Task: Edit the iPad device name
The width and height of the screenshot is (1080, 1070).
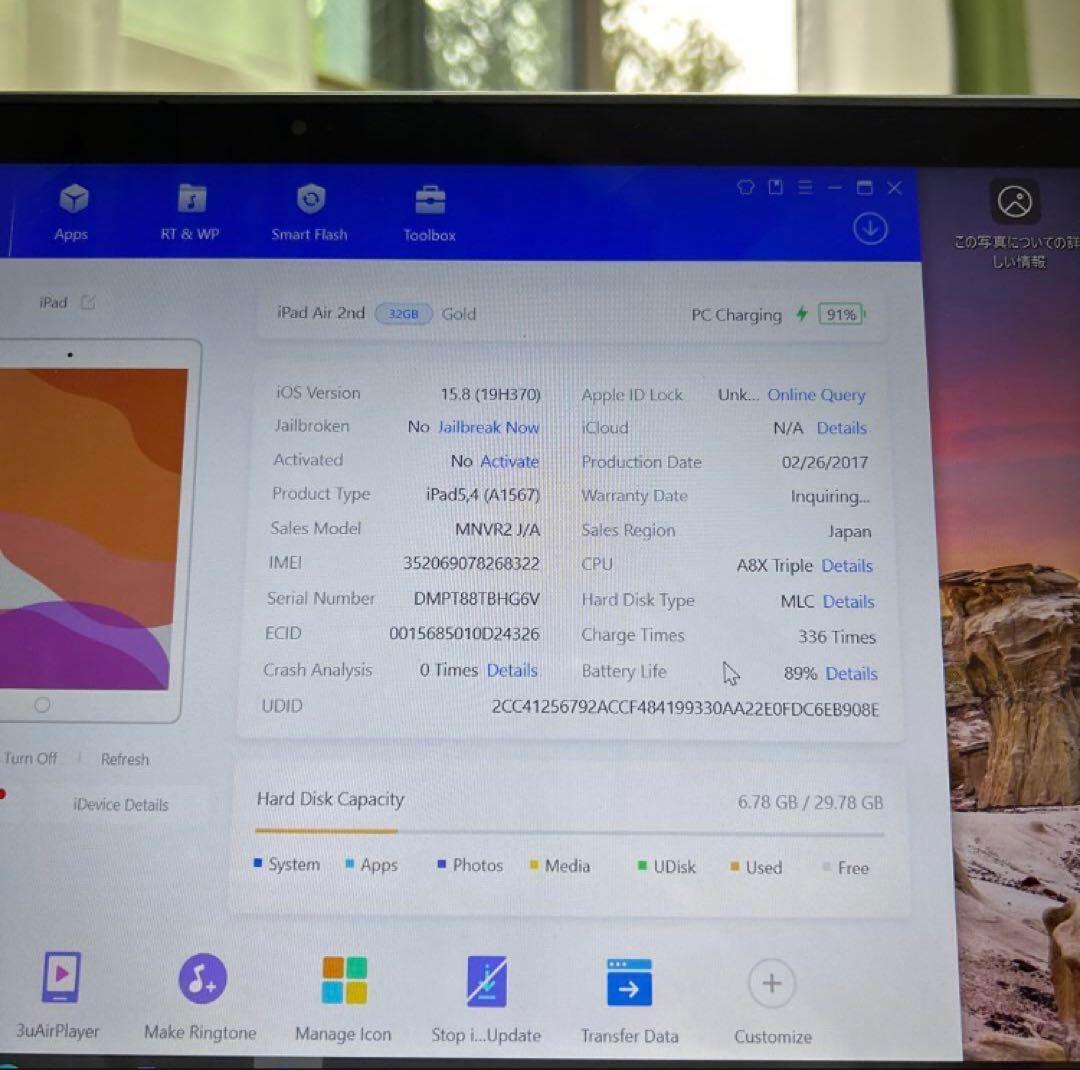Action: 88,302
